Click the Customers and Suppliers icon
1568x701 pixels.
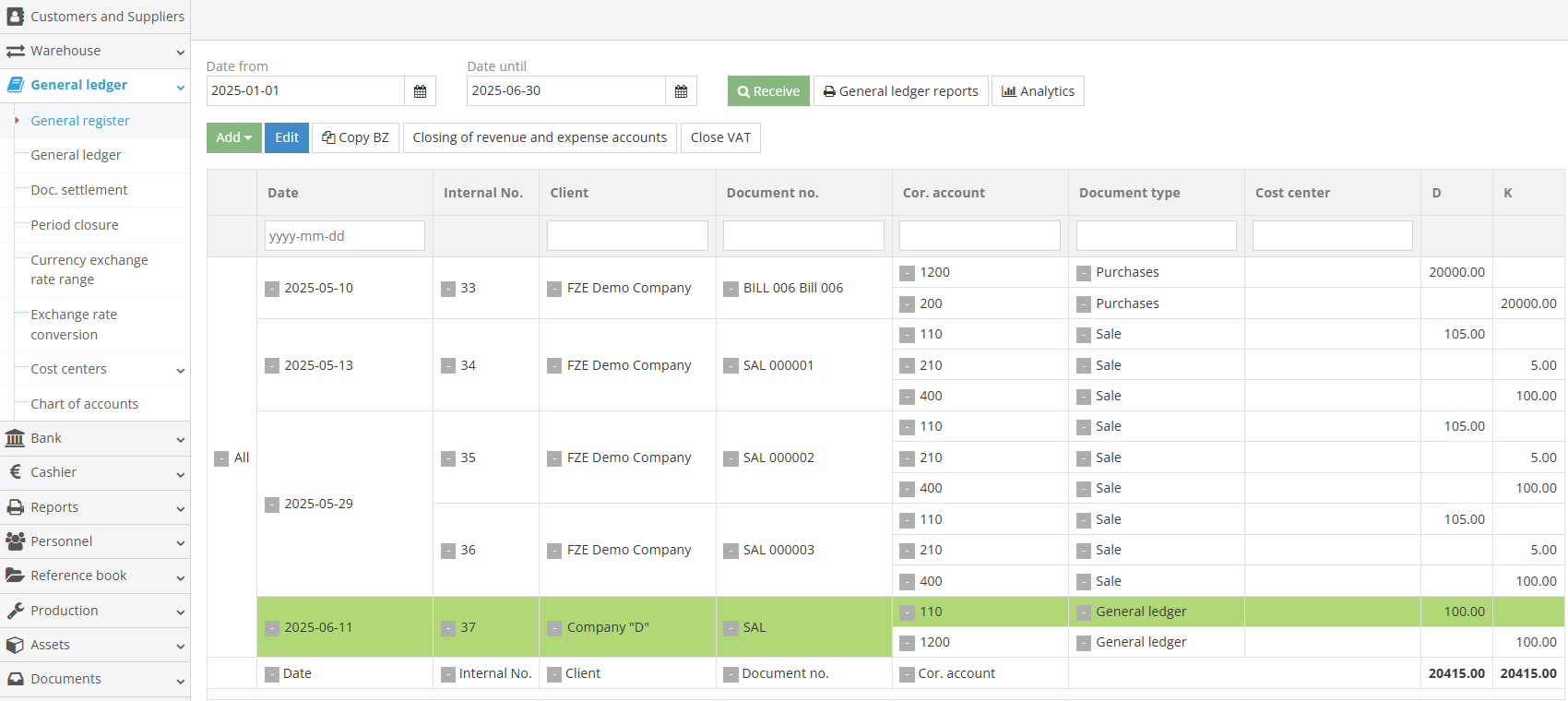(15, 17)
